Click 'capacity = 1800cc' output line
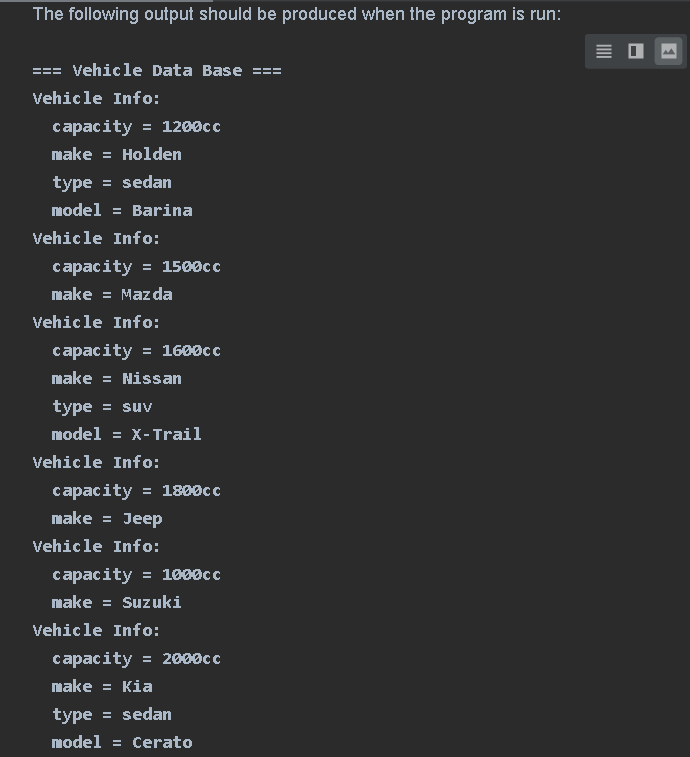 tap(136, 490)
